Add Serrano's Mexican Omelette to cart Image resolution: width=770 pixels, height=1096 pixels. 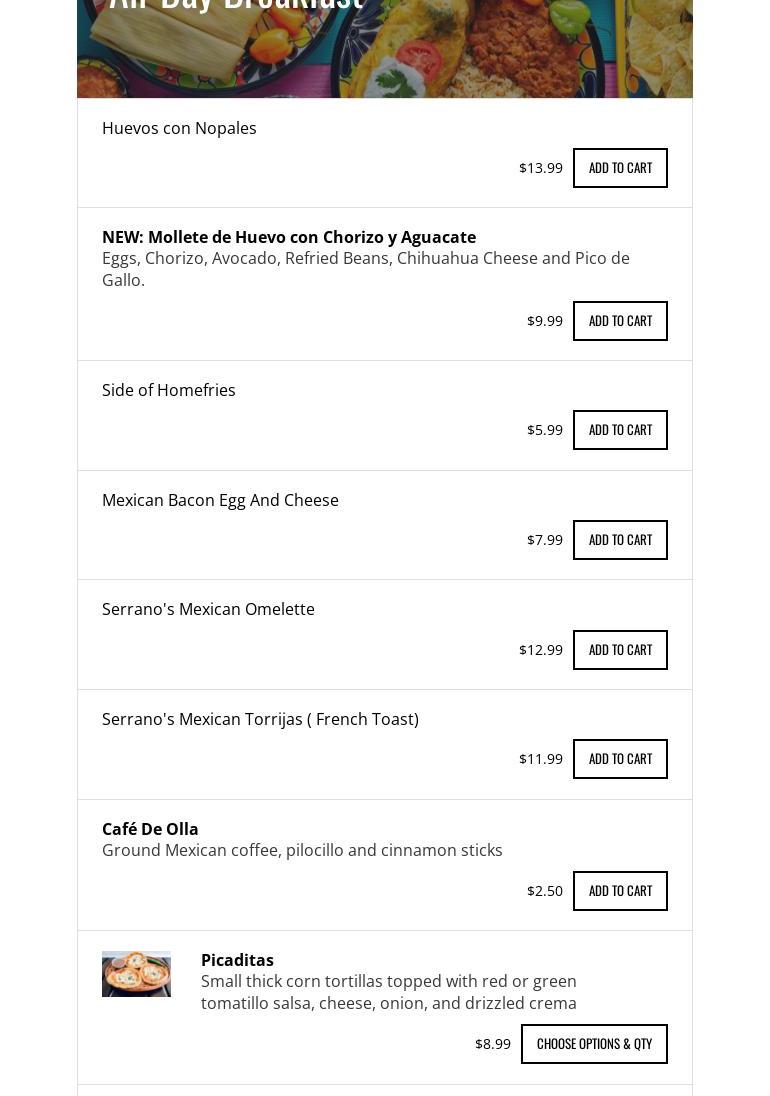pyautogui.click(x=620, y=650)
